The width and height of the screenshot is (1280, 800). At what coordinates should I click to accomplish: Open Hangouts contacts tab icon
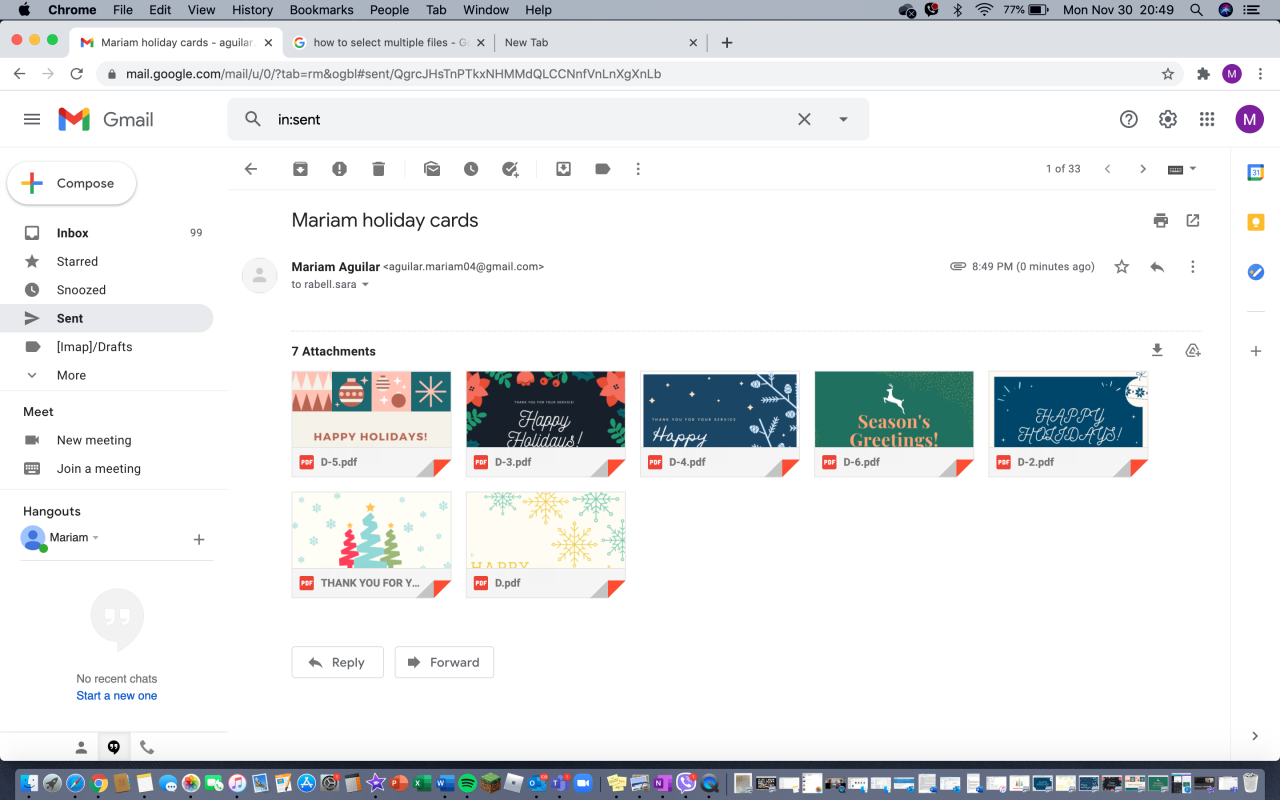82,747
